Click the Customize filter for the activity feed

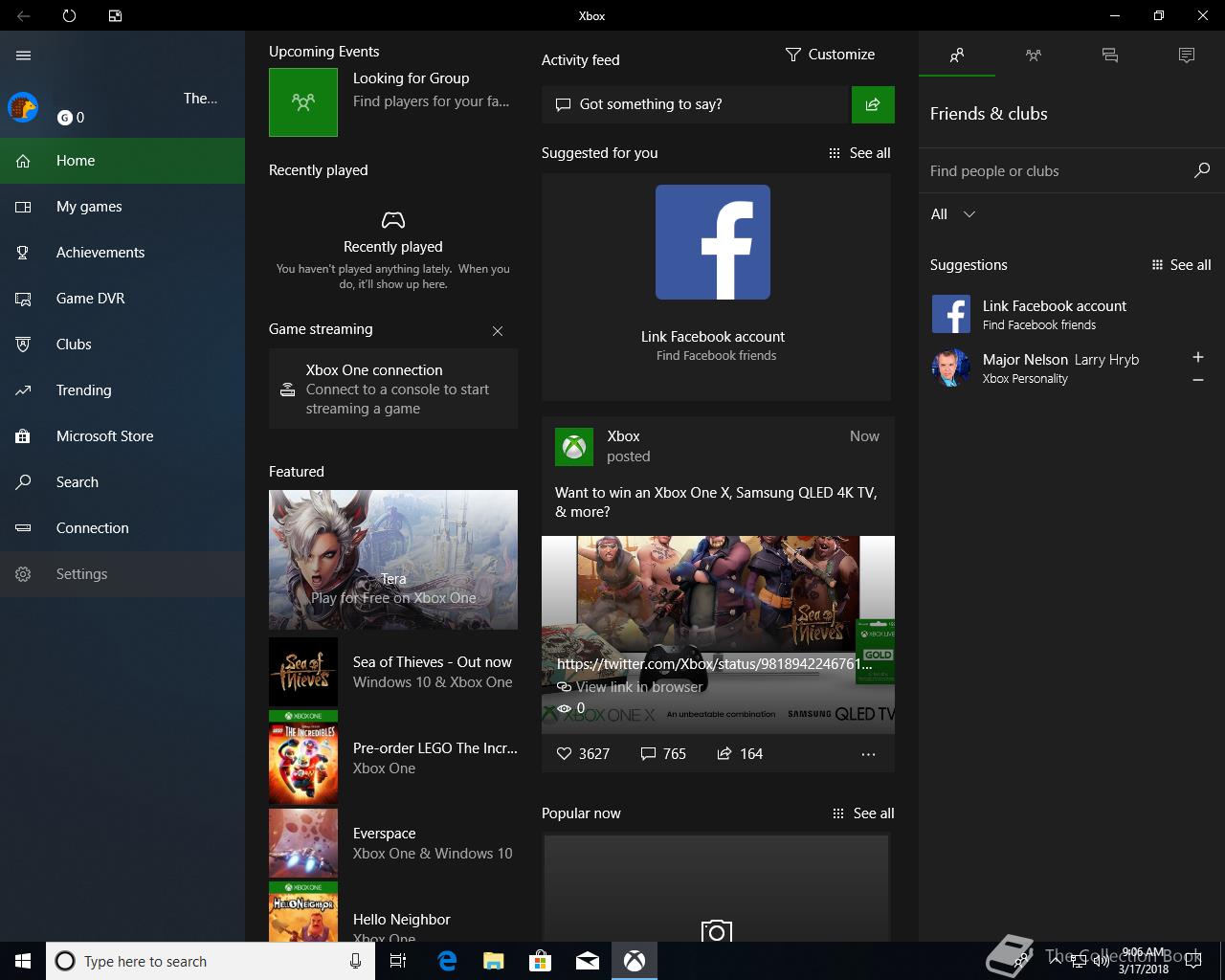(x=830, y=55)
